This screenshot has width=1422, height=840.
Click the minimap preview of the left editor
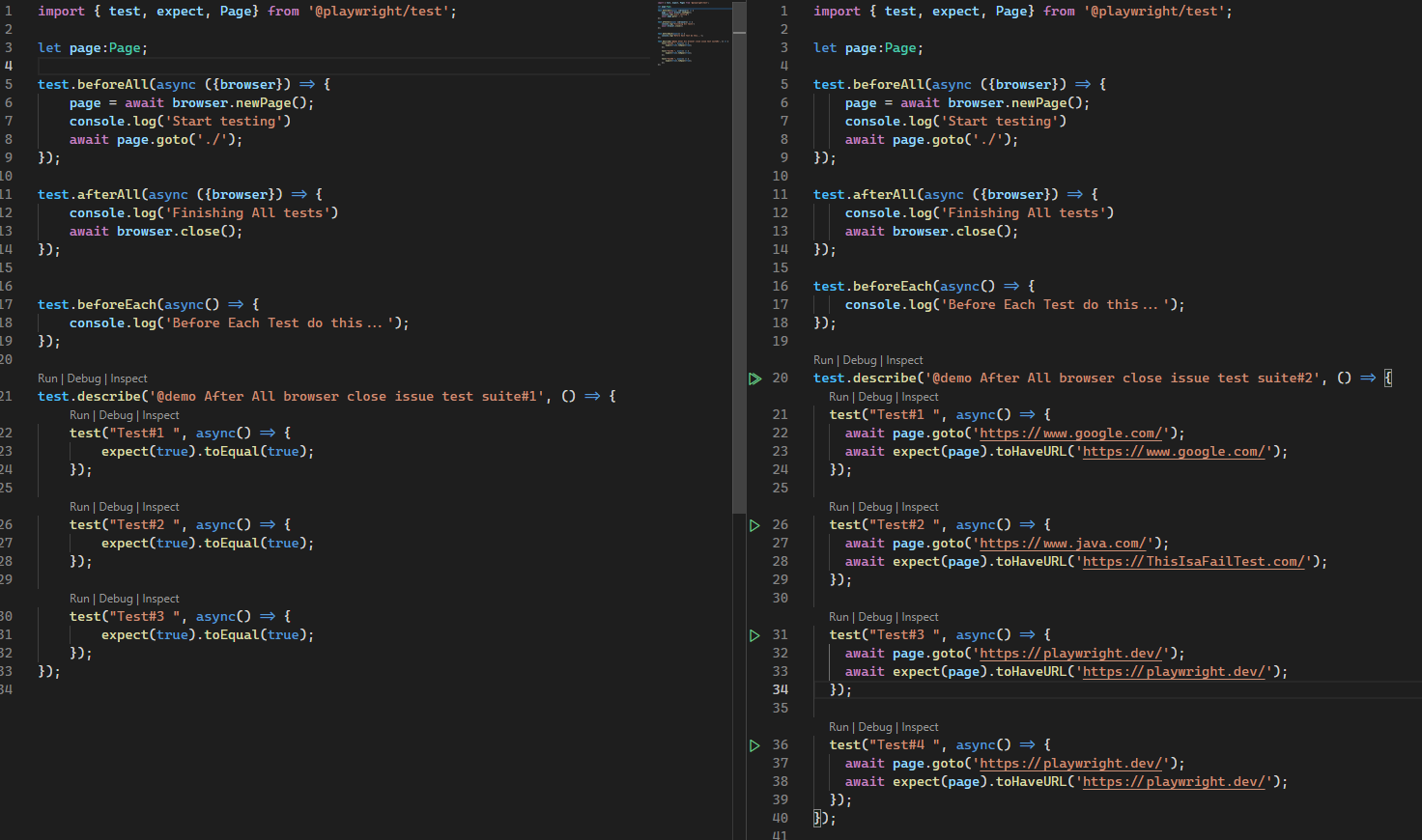[694, 34]
